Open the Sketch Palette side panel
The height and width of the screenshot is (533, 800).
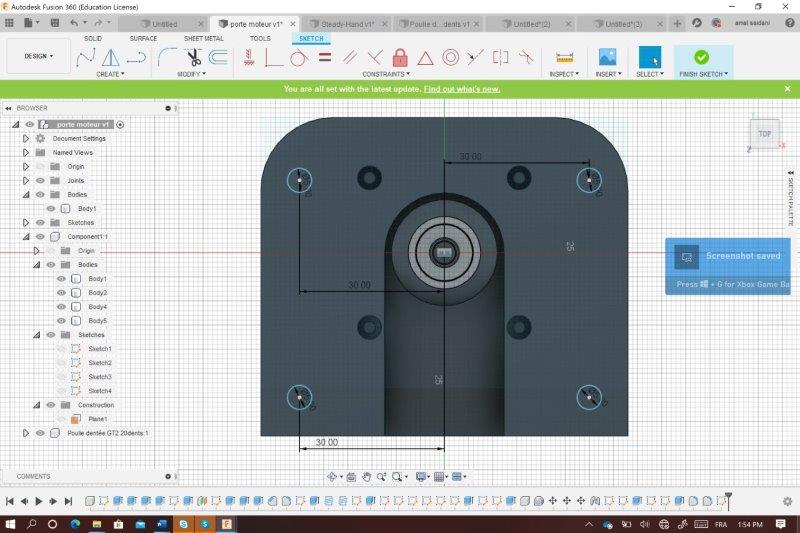click(790, 200)
